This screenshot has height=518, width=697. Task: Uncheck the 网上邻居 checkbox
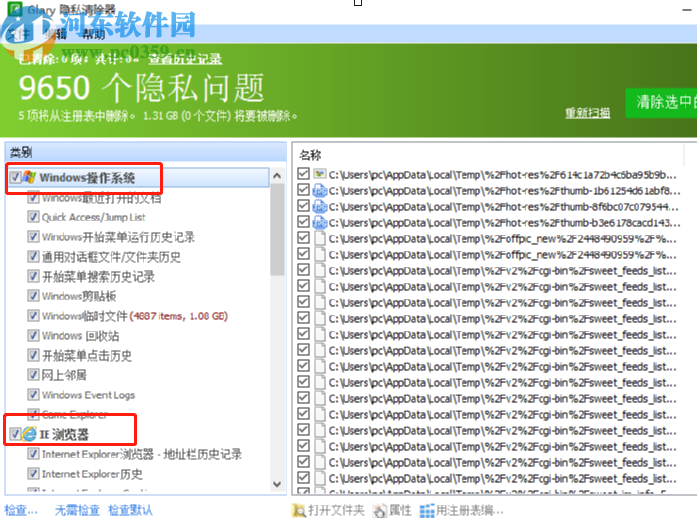[33, 375]
